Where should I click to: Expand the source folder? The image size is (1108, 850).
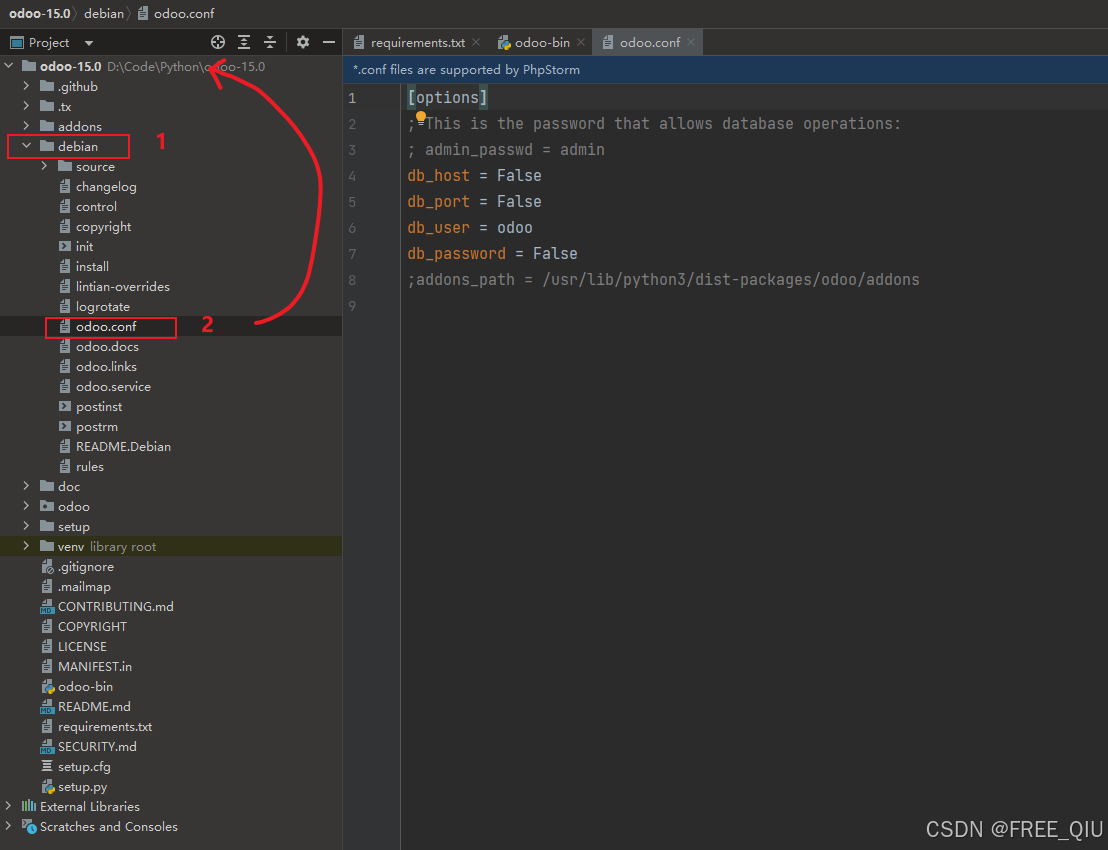click(x=44, y=166)
